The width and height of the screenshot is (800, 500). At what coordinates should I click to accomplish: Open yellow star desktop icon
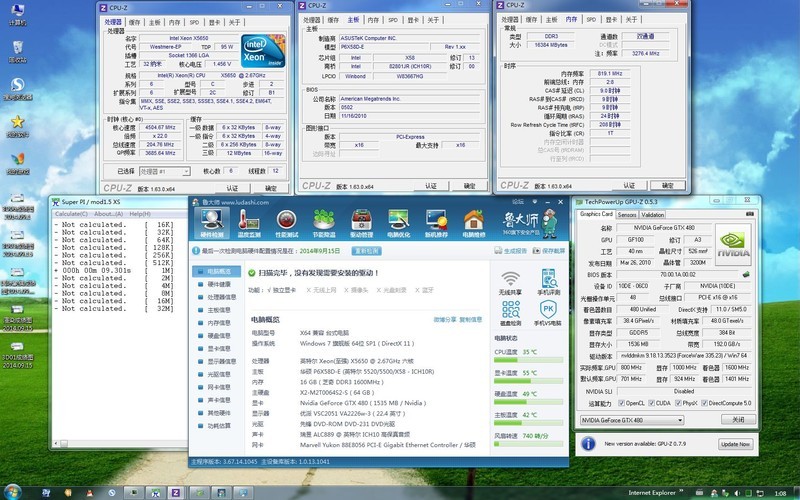[x=18, y=127]
